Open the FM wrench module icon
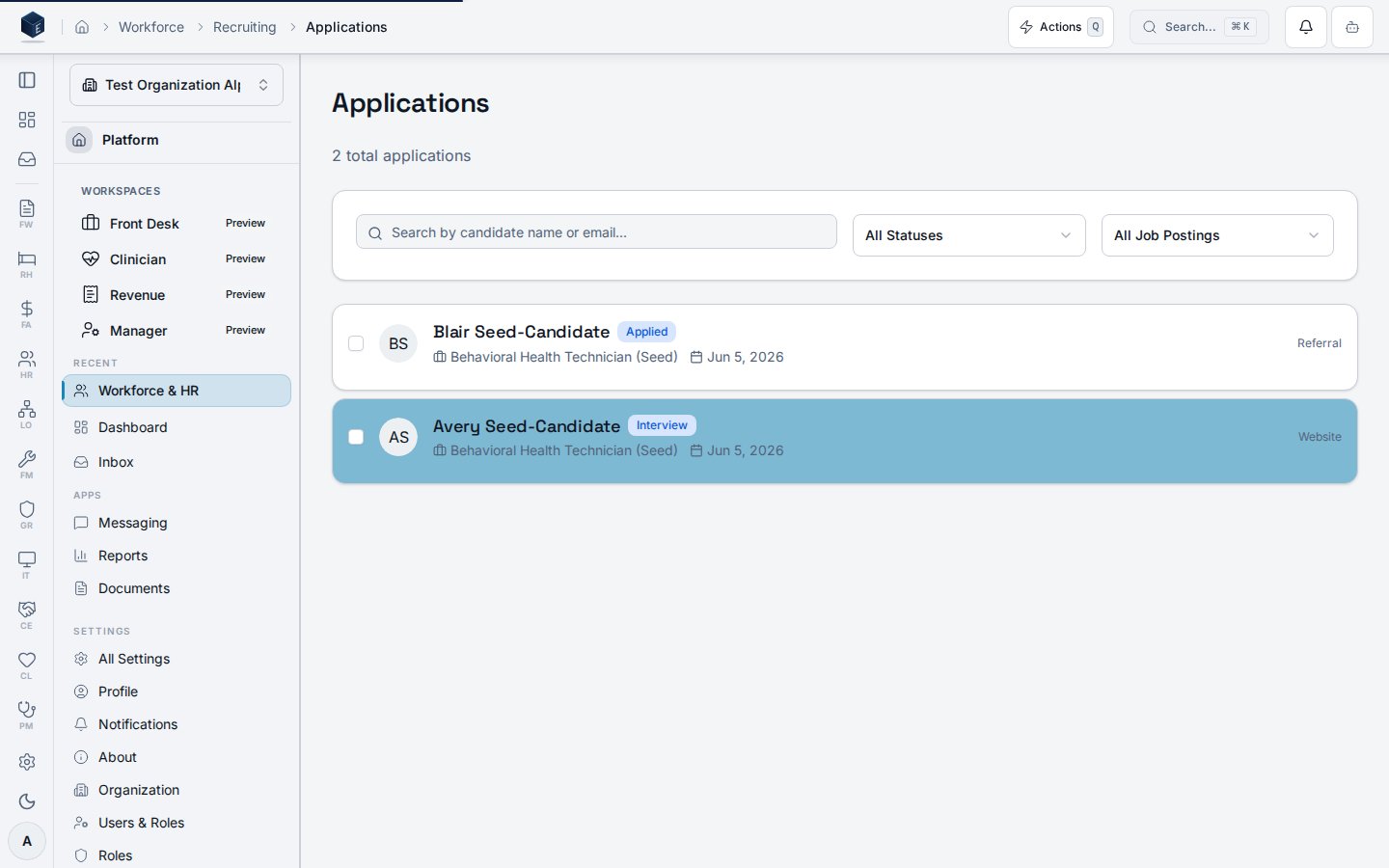Image resolution: width=1389 pixels, height=868 pixels. pyautogui.click(x=27, y=464)
